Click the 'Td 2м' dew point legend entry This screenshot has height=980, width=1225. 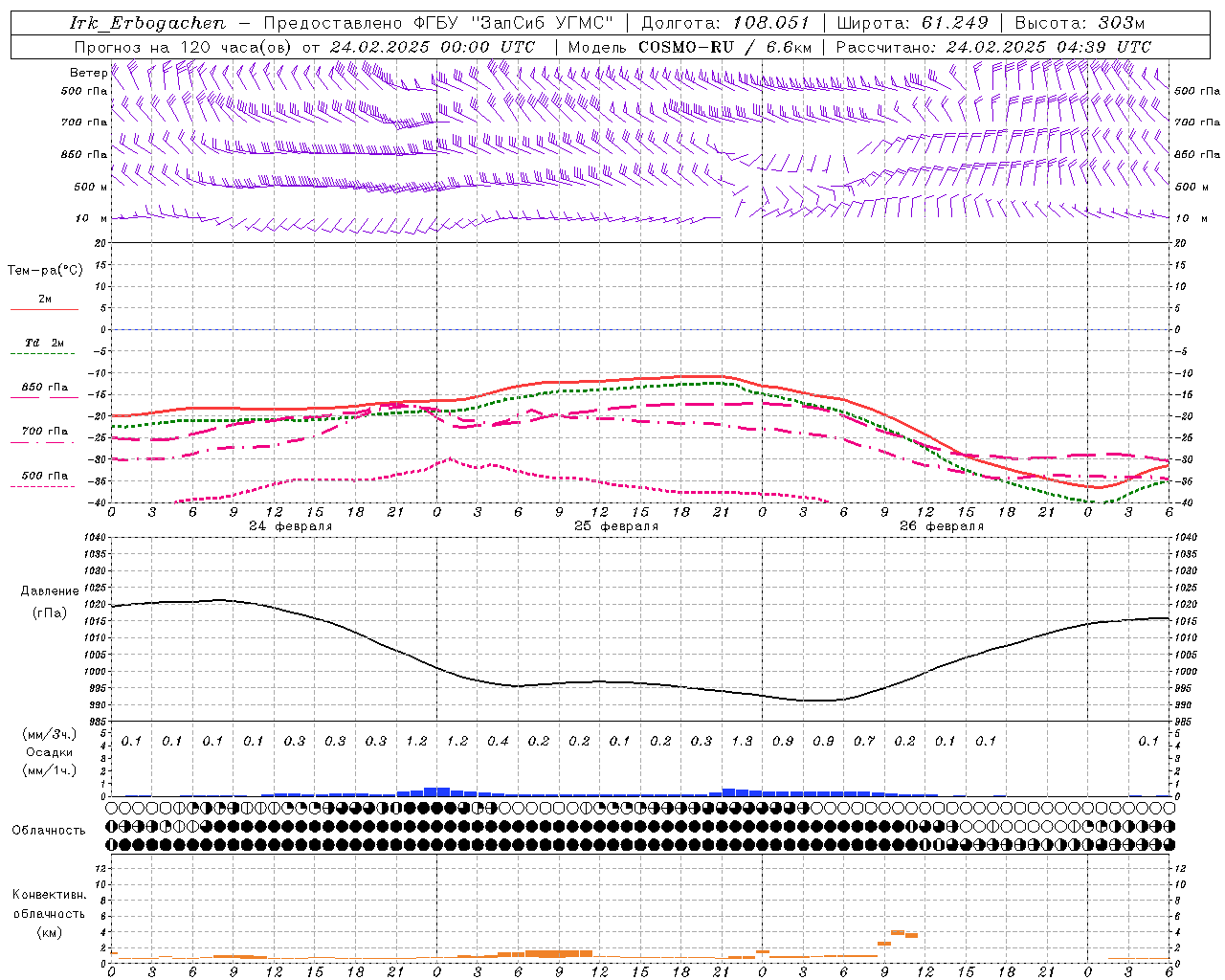pyautogui.click(x=44, y=343)
